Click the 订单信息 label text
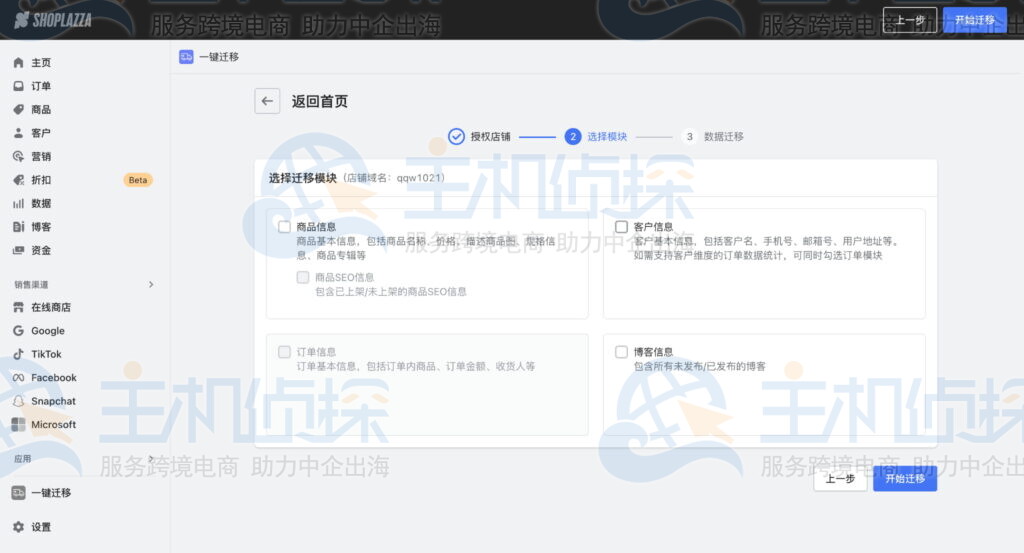The image size is (1024, 553). pos(316,352)
